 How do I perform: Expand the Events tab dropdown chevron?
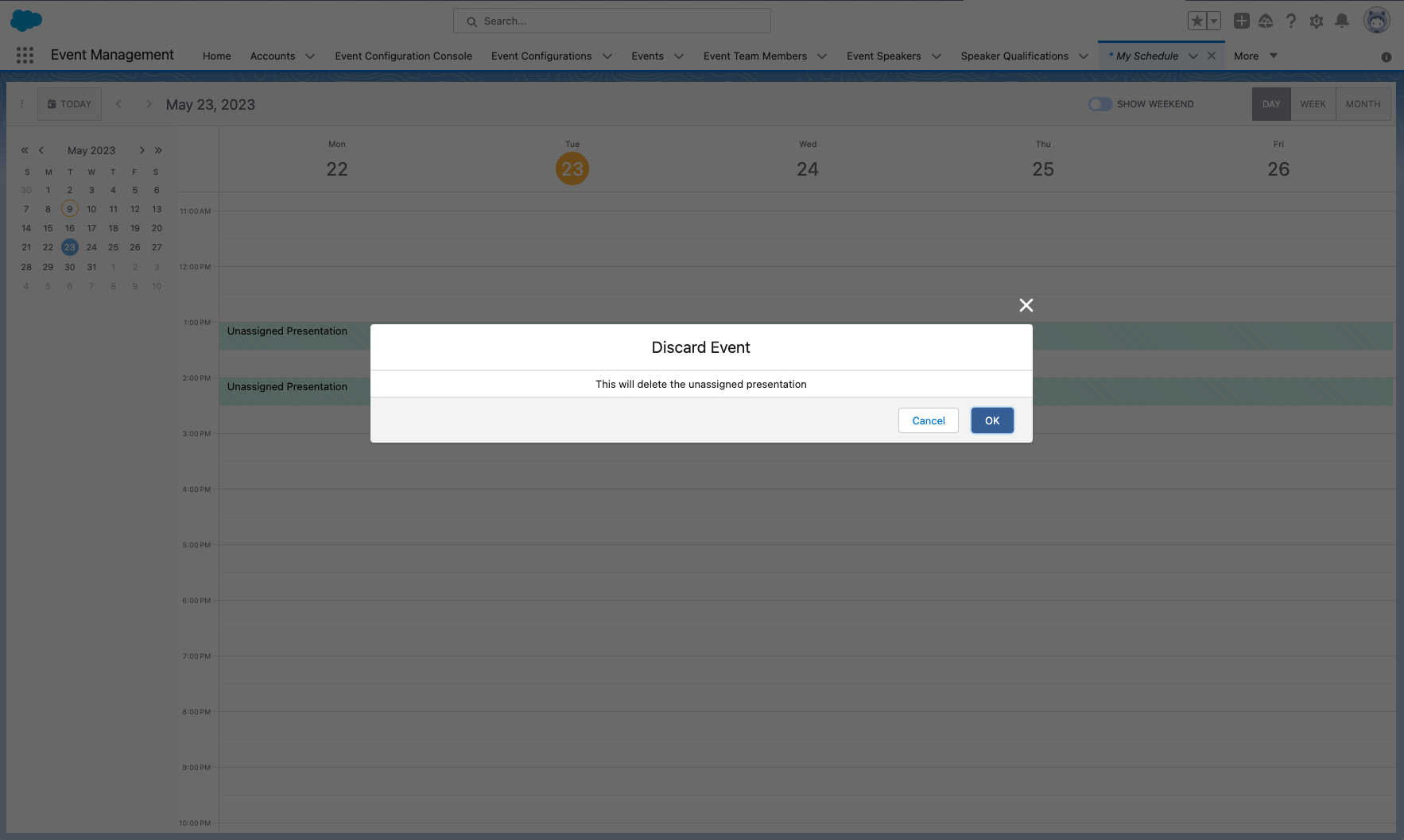tap(679, 56)
